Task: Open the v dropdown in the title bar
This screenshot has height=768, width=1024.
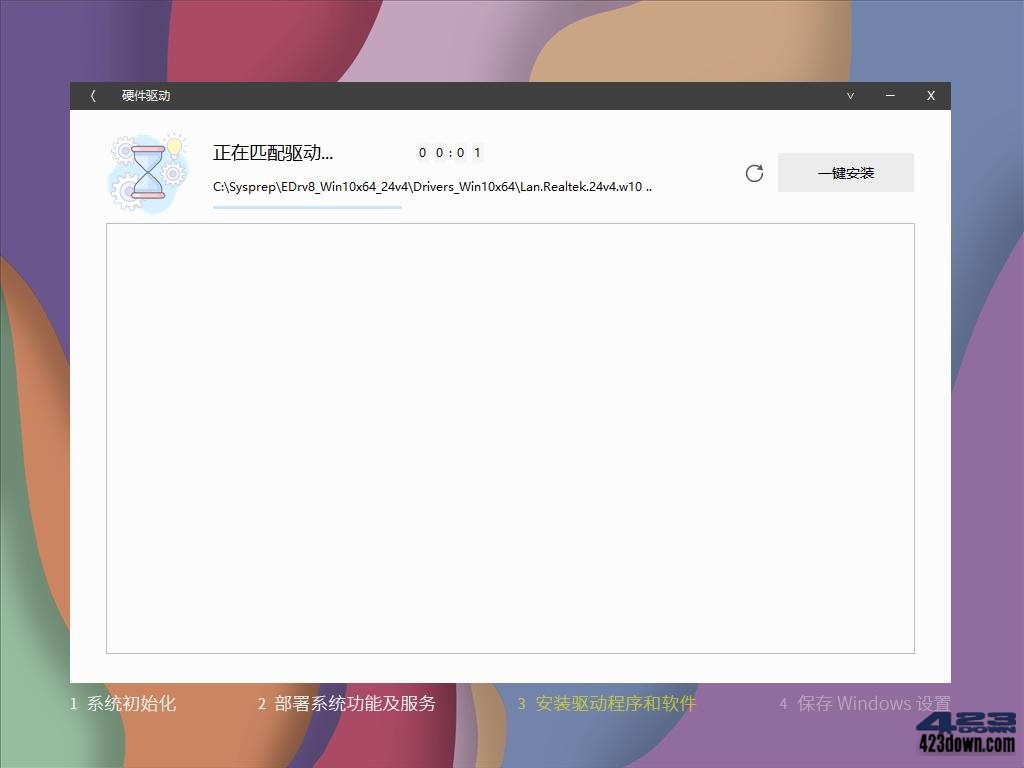Action: (x=849, y=95)
